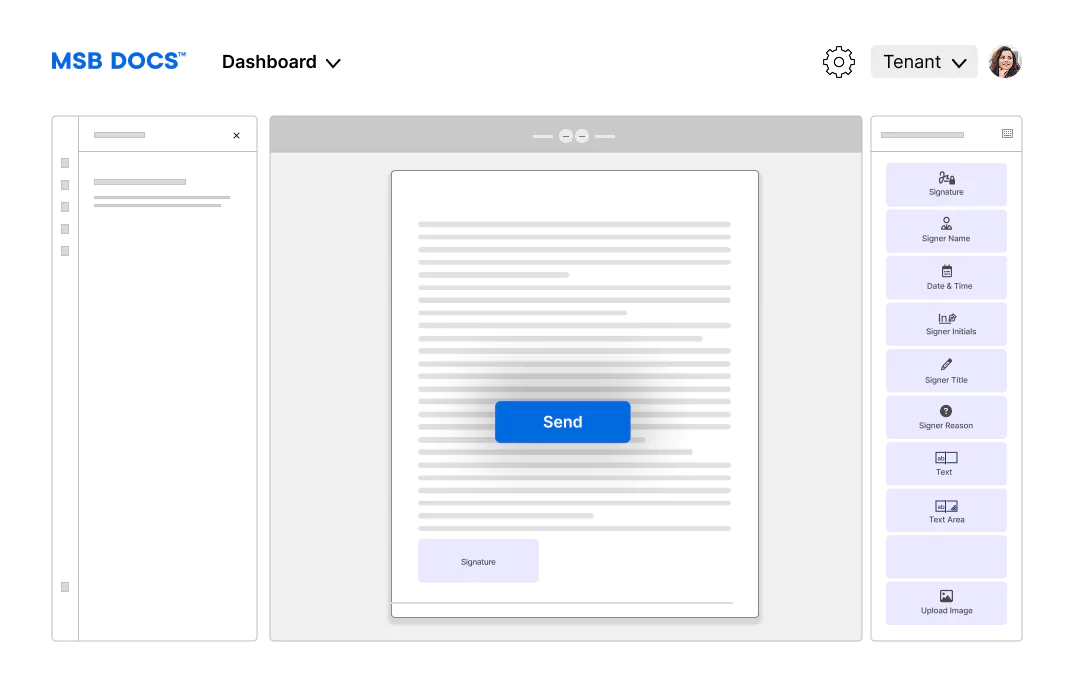Select the Signer Initials field
Screen dimensions: 1077x687
(x=946, y=324)
